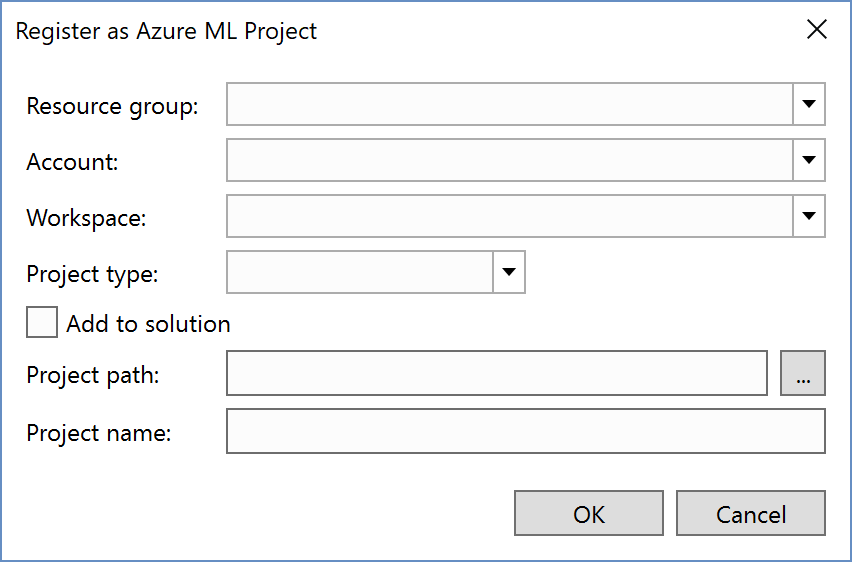Screen dimensions: 852x562
Task: Open the Account dropdown arrow
Action: [x=809, y=160]
